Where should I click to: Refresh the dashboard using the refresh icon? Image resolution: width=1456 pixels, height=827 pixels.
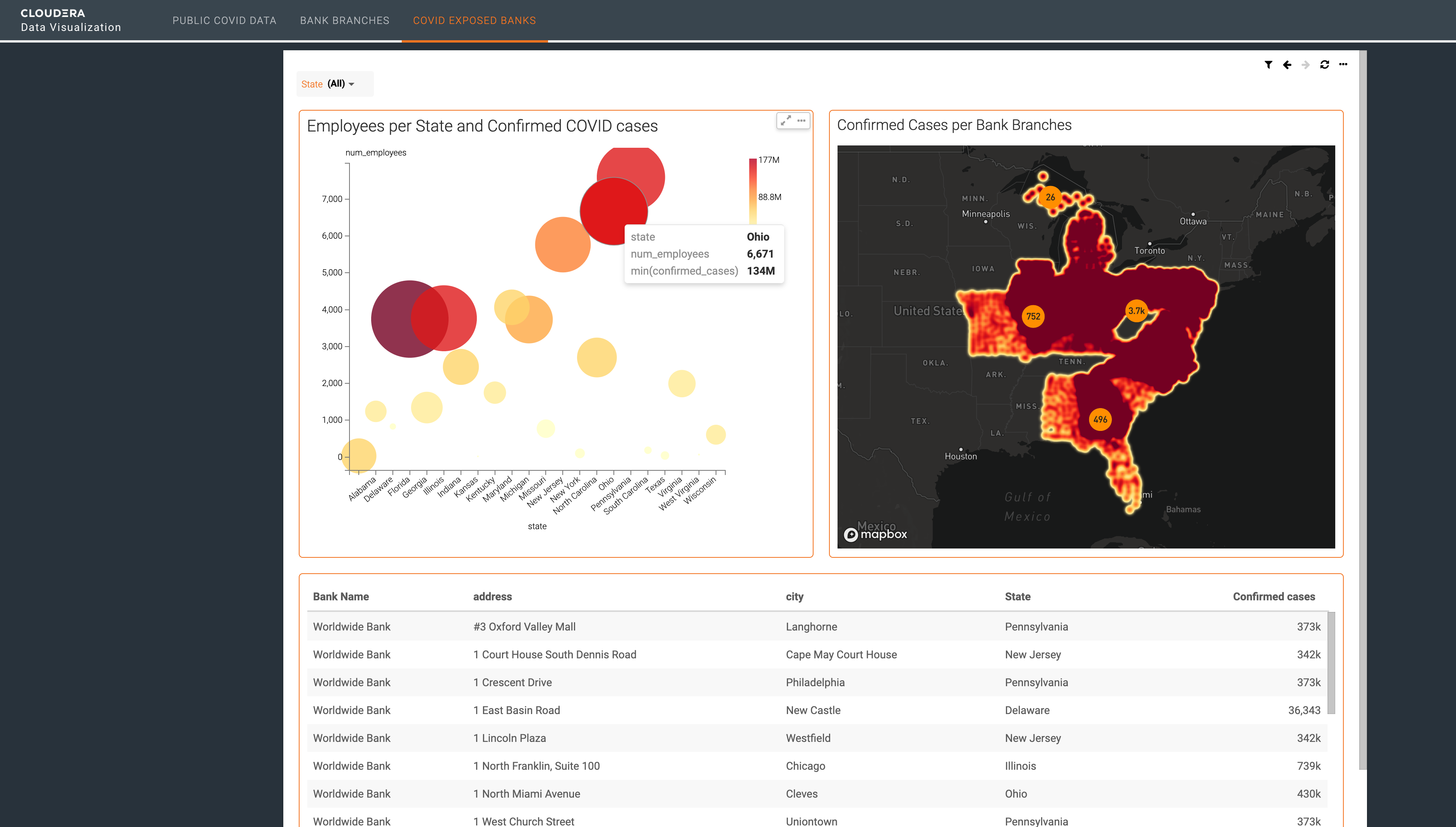[1324, 65]
